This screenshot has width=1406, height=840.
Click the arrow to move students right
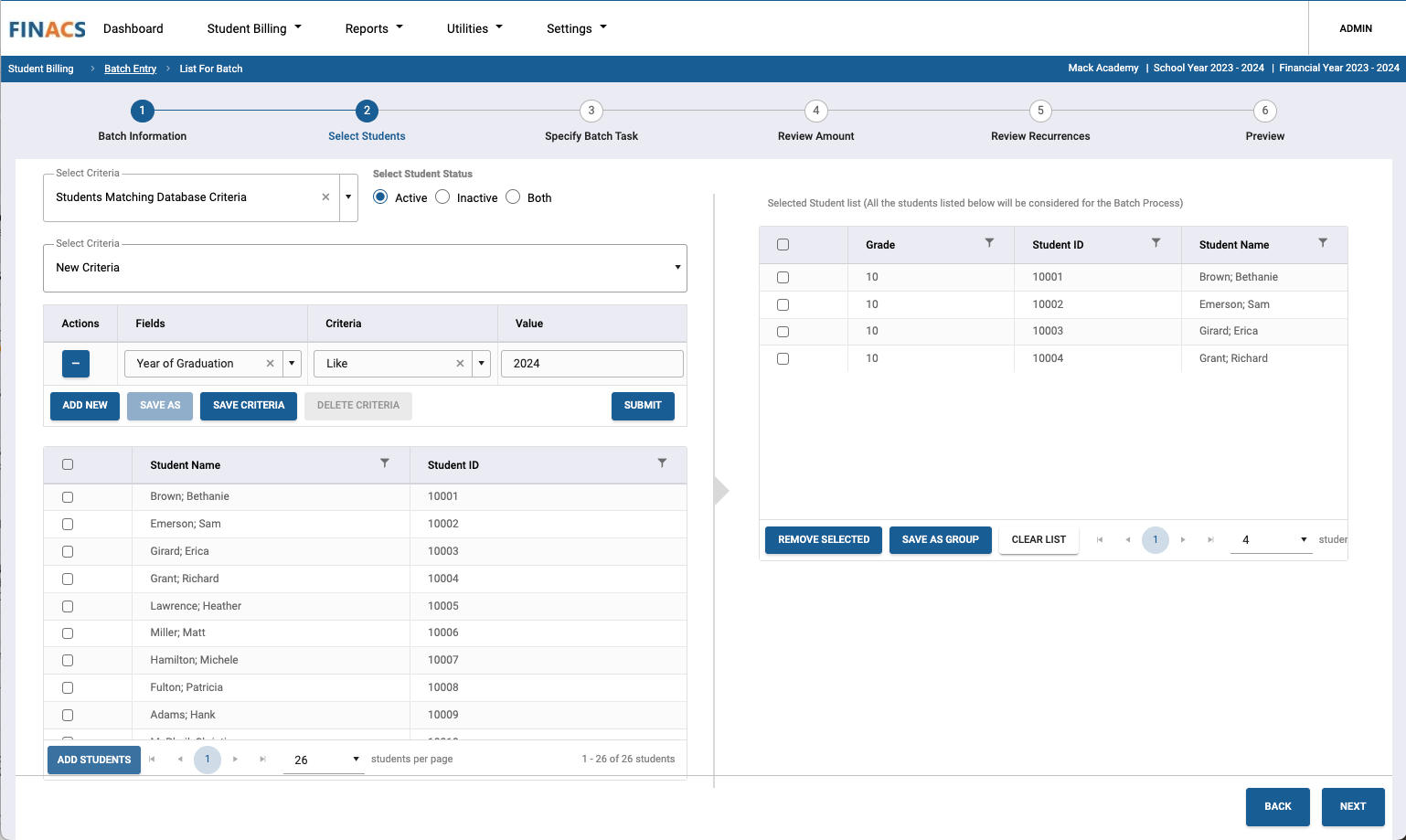click(721, 491)
